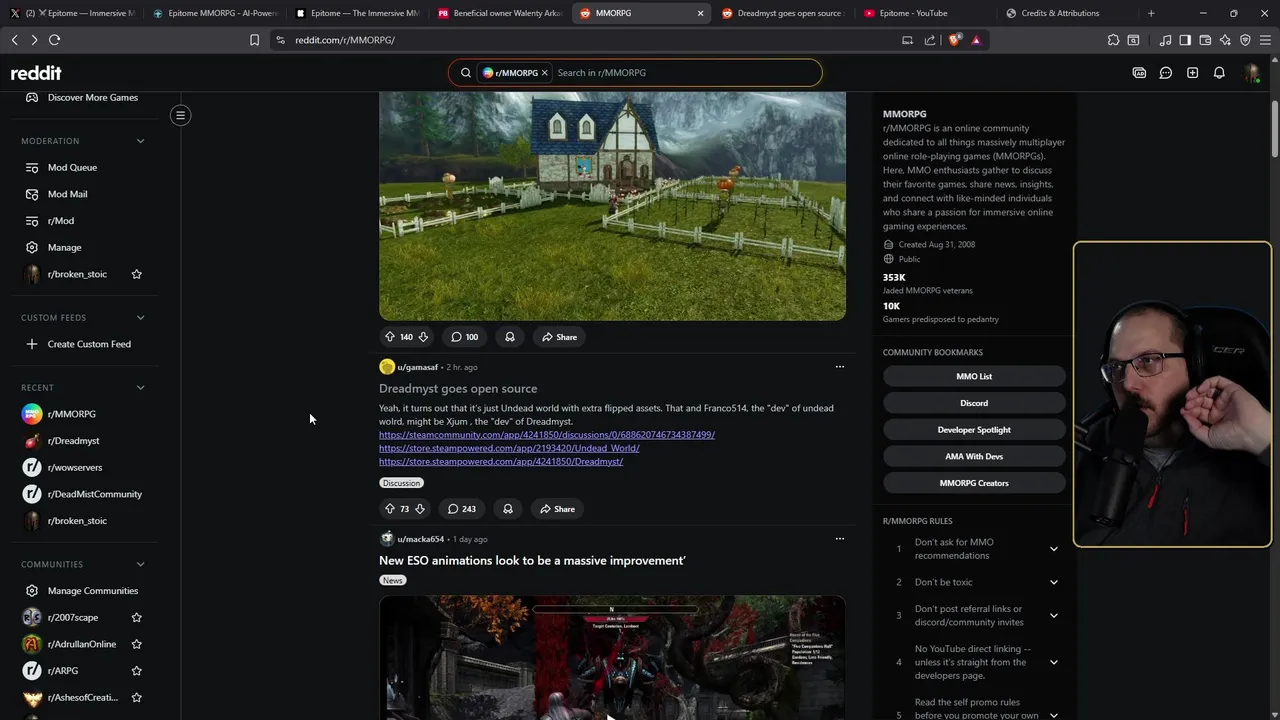Switch to the Beneficial owner Walenty tab
Screen dimensions: 1280x720
tap(499, 13)
